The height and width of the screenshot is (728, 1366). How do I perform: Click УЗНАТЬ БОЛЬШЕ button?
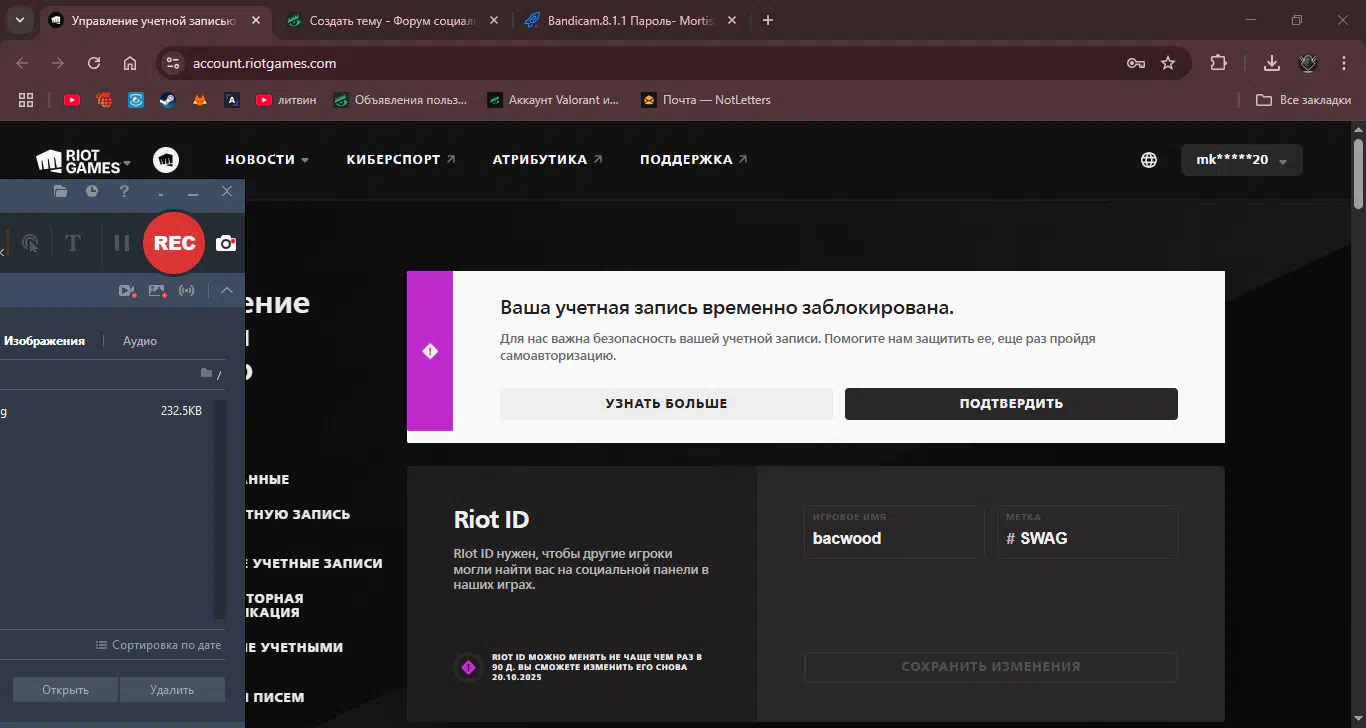tap(666, 404)
